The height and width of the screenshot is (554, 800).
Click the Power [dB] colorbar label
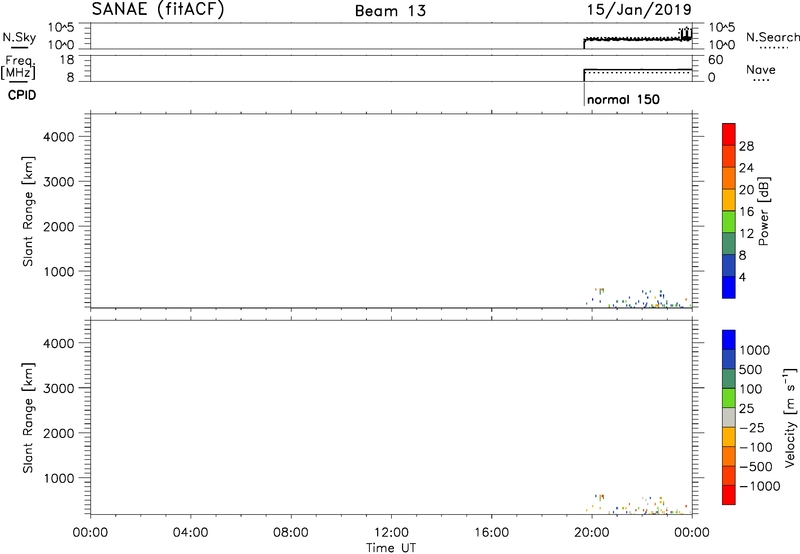(764, 211)
